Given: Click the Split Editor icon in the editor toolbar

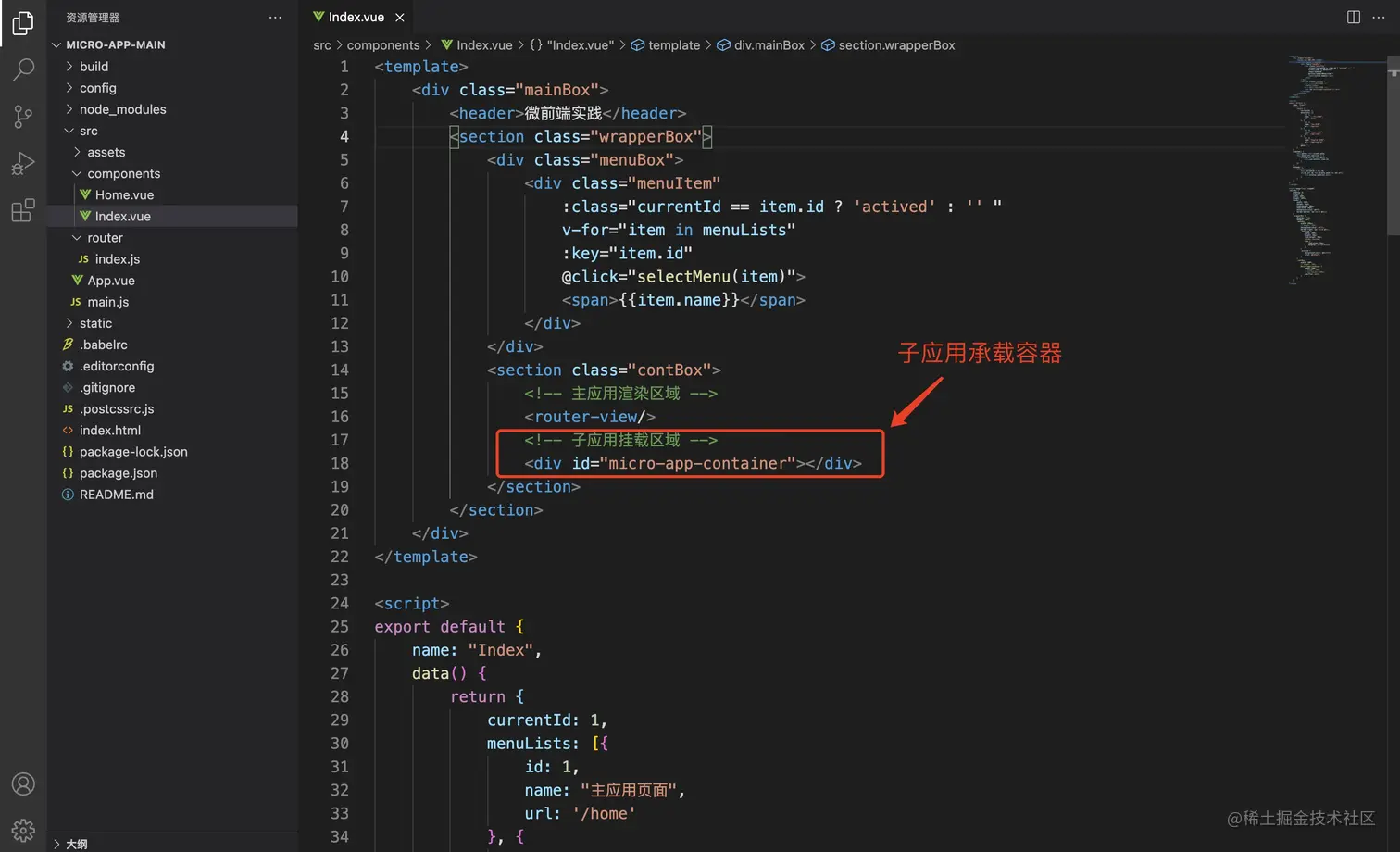Looking at the screenshot, I should point(1354,17).
